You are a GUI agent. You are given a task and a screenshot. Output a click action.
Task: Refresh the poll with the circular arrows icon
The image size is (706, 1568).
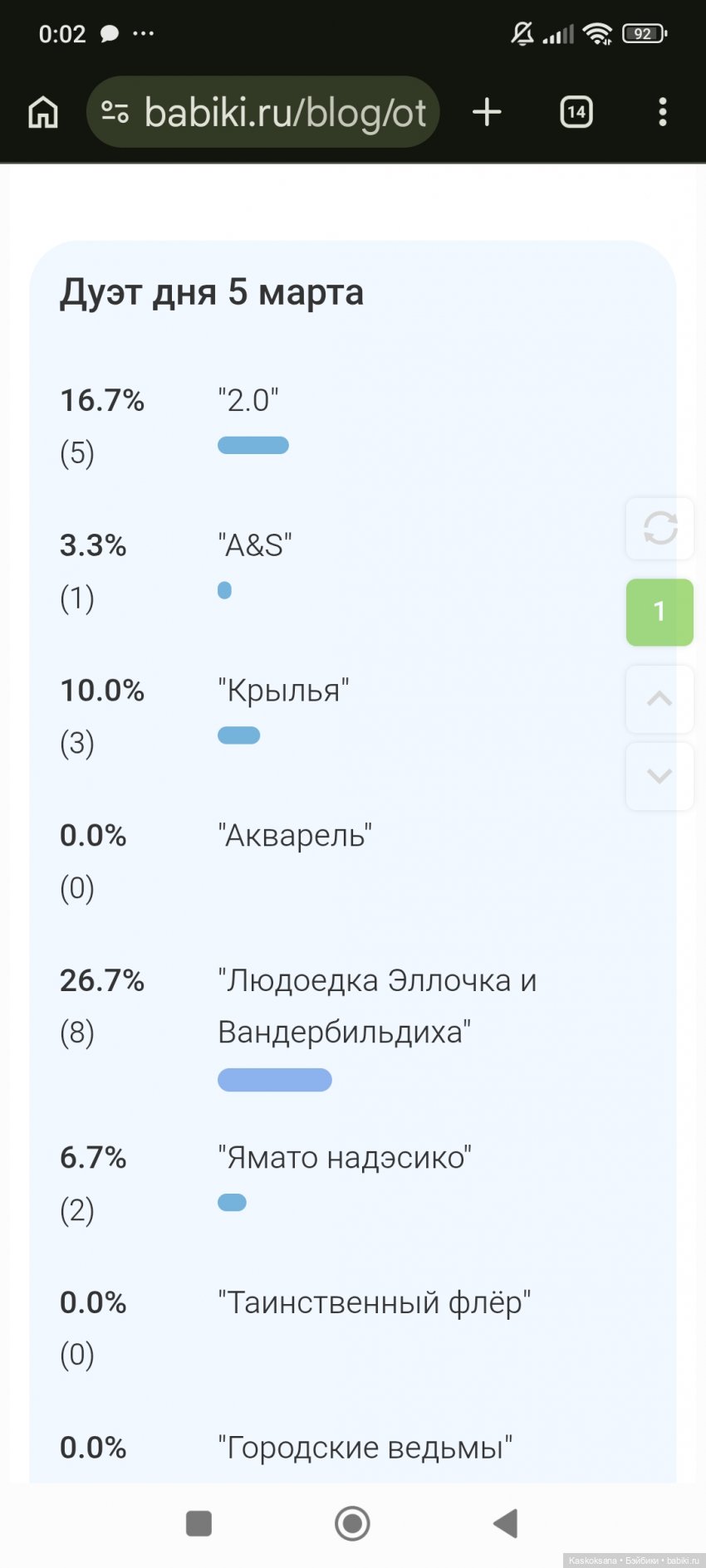(659, 530)
